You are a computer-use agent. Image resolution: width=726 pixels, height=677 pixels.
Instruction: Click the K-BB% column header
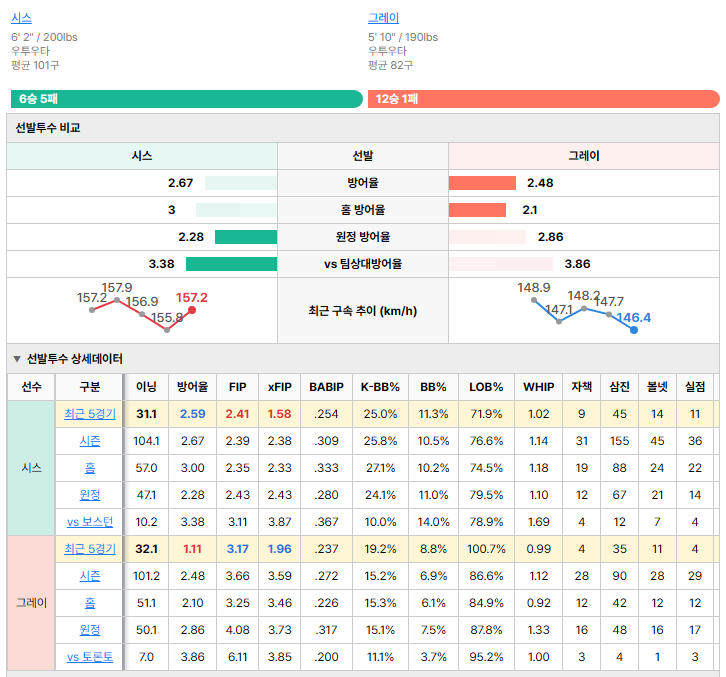click(380, 387)
